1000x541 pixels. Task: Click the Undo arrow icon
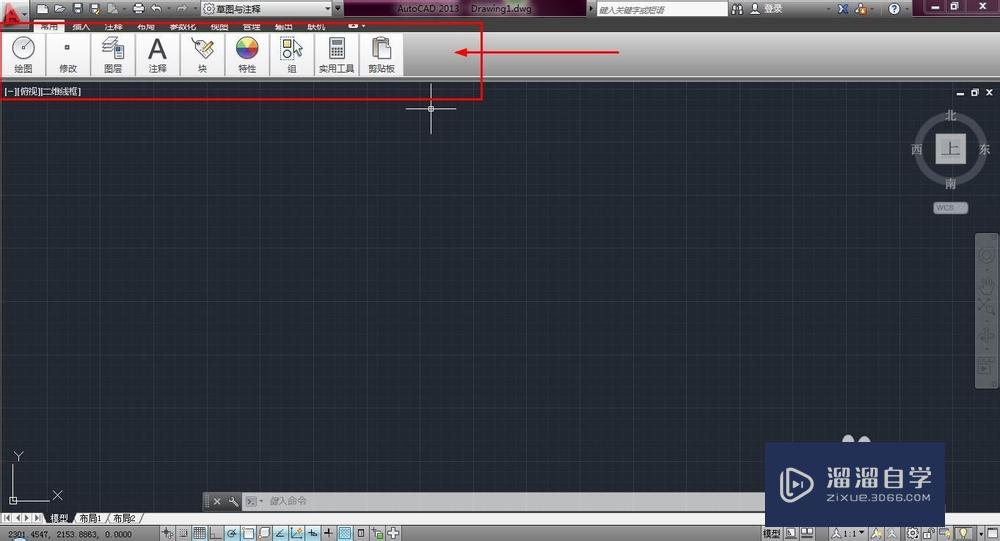click(156, 9)
